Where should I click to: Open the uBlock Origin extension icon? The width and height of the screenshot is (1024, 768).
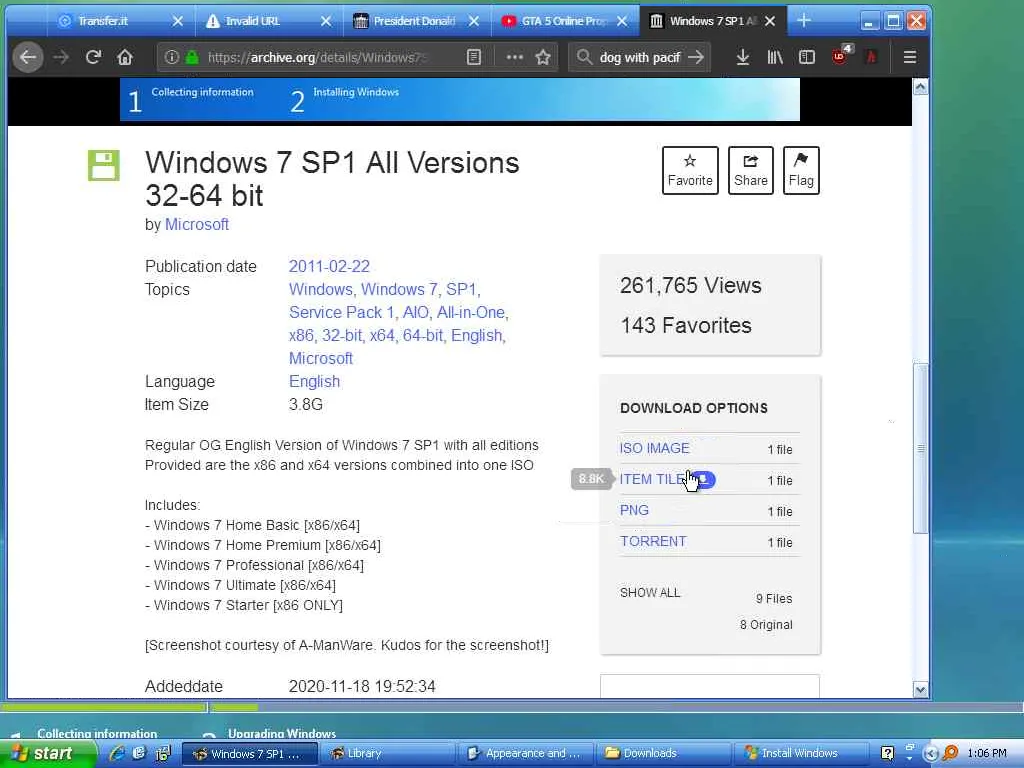pos(841,56)
